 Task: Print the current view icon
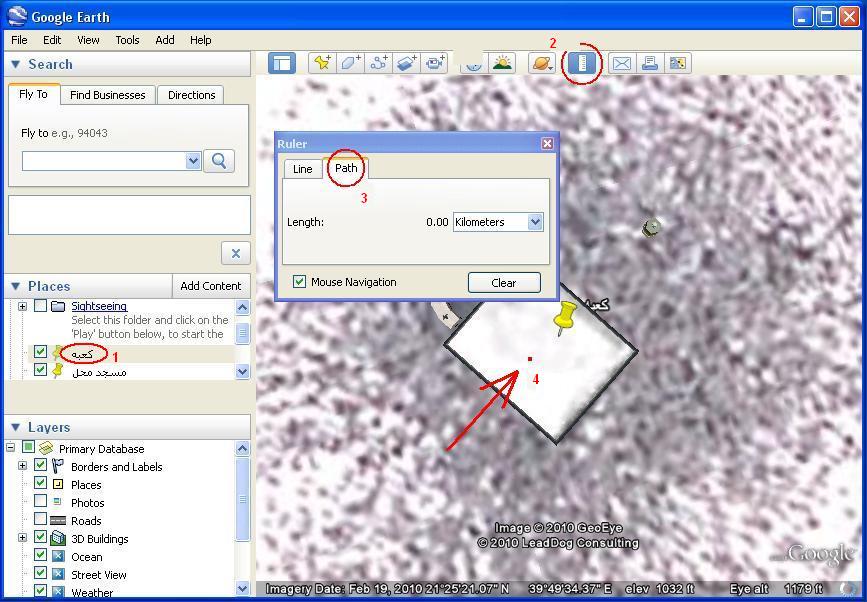(x=650, y=63)
